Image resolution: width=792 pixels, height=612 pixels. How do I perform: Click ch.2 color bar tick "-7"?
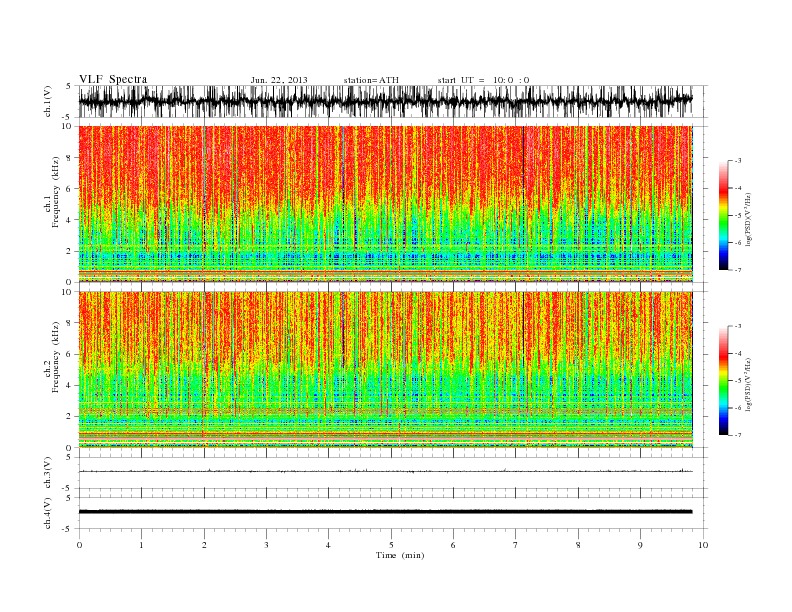click(x=738, y=435)
